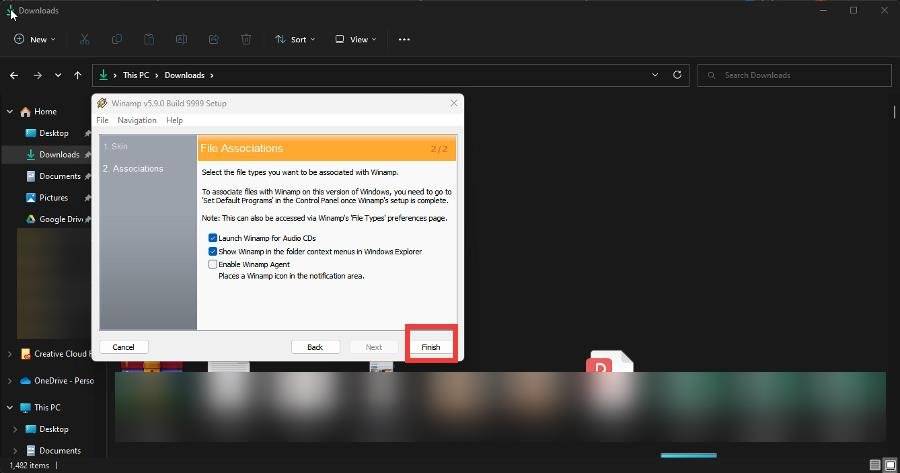
Task: Go up one folder level arrow
Action: (77, 75)
